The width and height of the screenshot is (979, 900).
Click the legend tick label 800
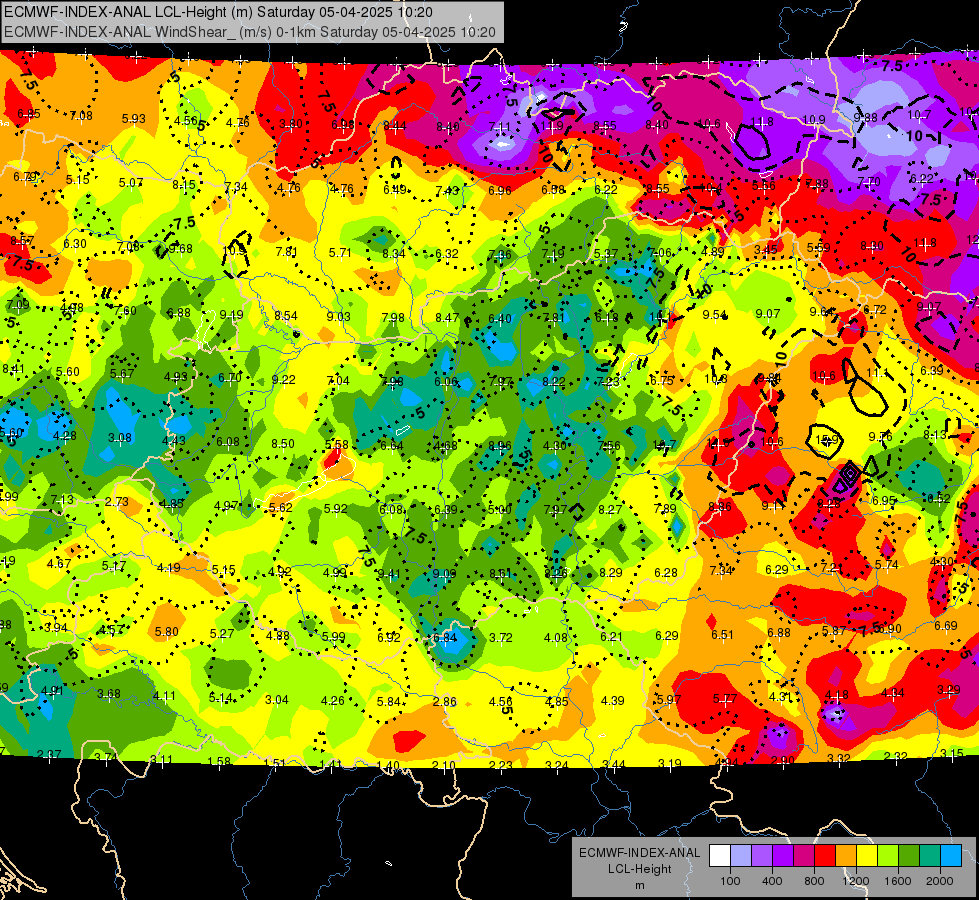pos(814,881)
